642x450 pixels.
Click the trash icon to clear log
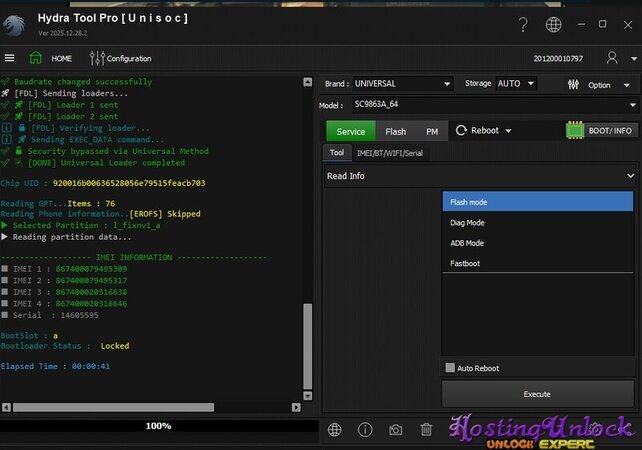426,429
